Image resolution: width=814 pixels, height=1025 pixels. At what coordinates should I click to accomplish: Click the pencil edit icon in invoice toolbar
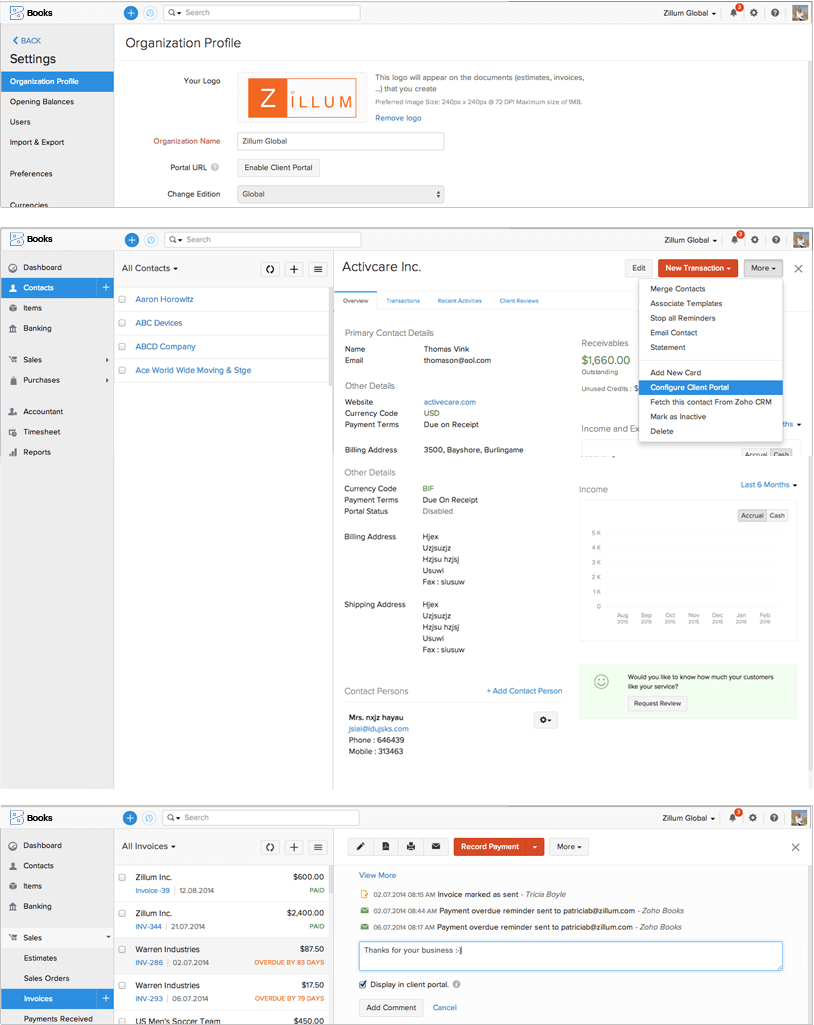[360, 846]
